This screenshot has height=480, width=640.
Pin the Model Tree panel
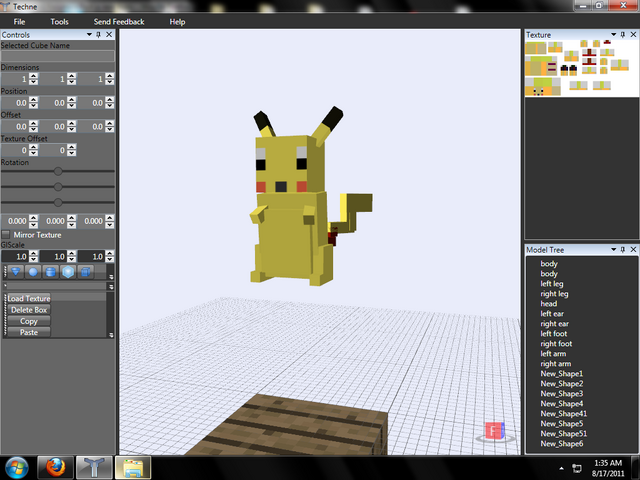click(623, 249)
